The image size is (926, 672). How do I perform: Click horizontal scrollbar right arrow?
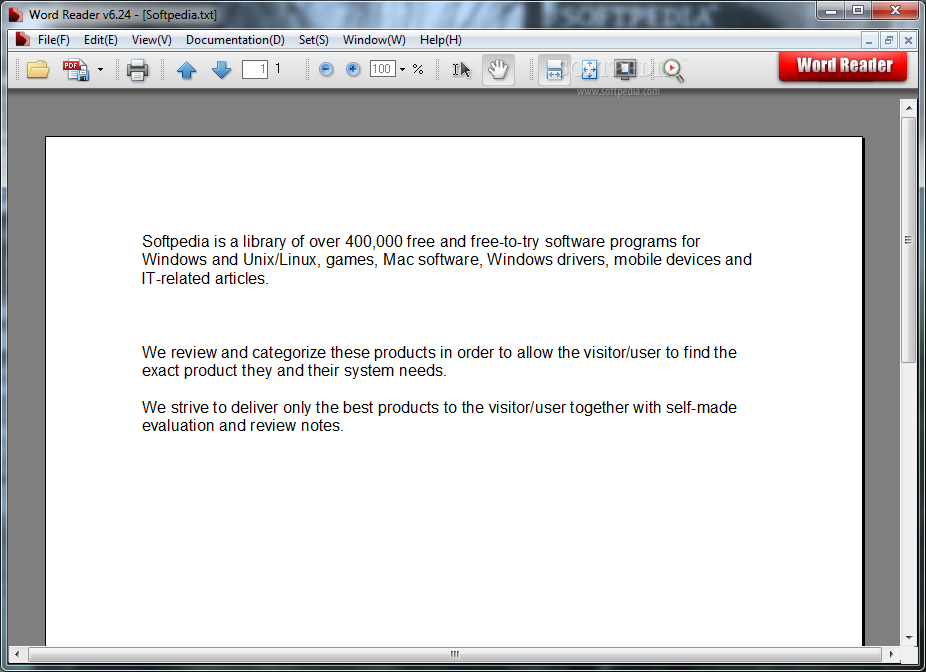click(x=891, y=654)
